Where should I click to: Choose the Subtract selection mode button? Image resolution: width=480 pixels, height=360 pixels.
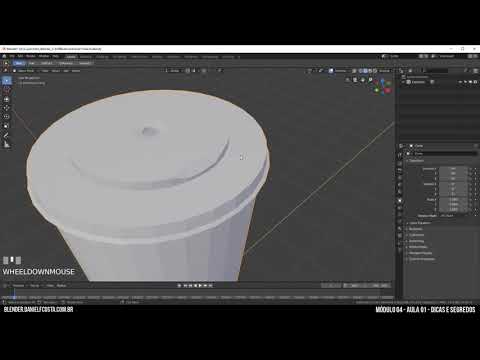coord(47,63)
